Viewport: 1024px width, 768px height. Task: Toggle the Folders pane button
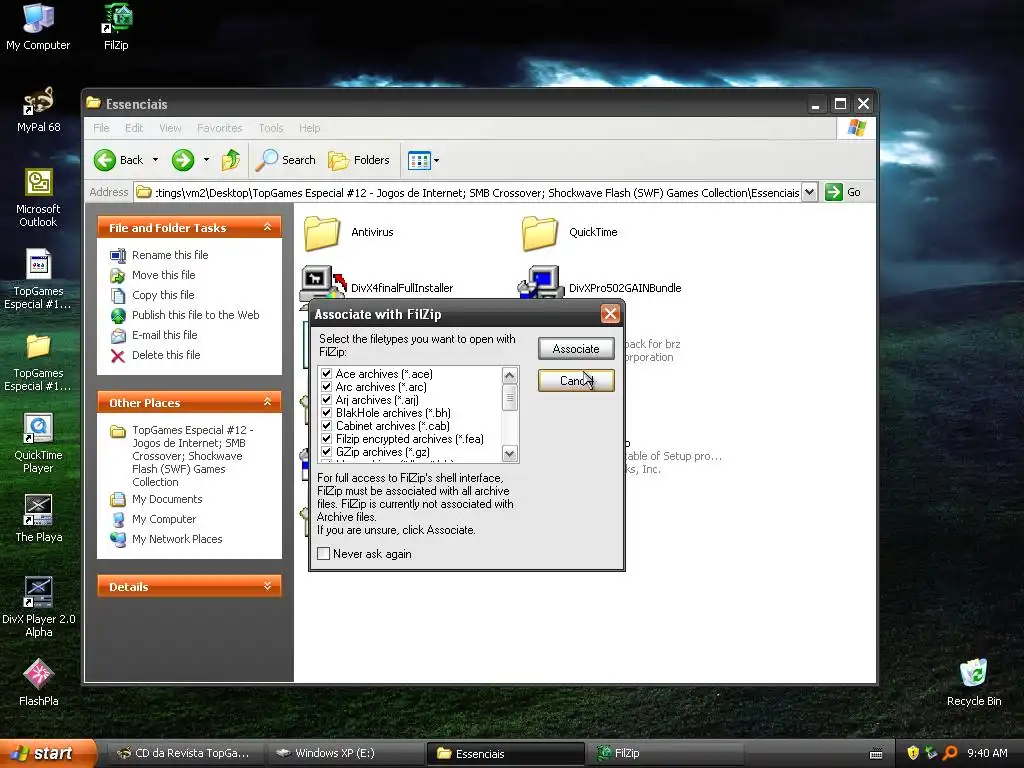click(x=359, y=160)
